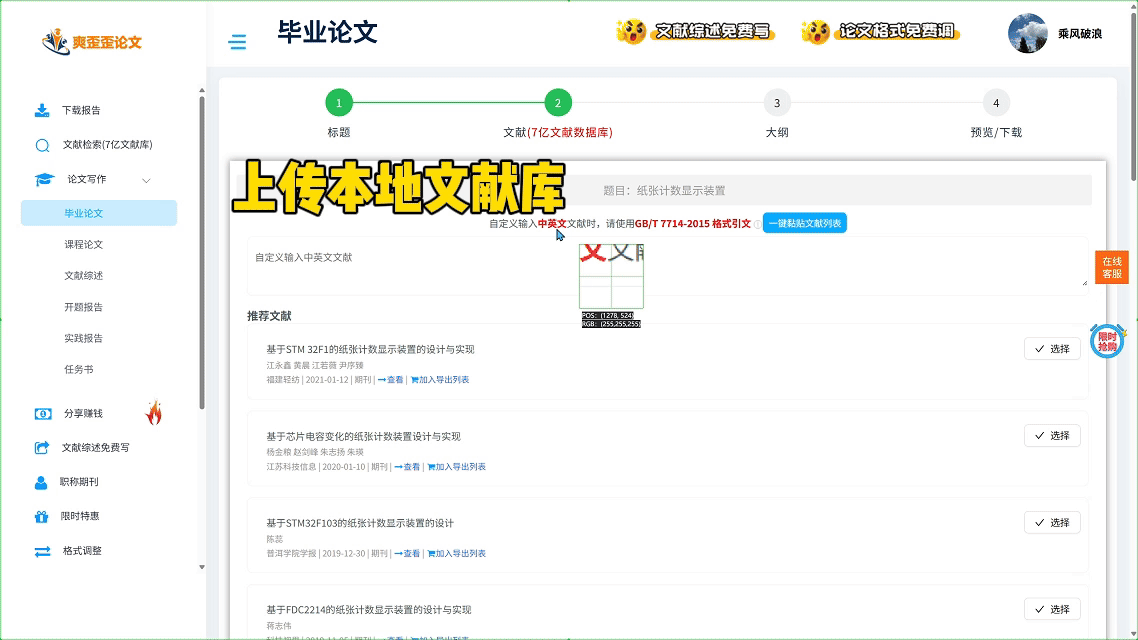Open 文献检索 via its magnifier icon
Screen dimensions: 1138x640
pyautogui.click(x=42, y=145)
